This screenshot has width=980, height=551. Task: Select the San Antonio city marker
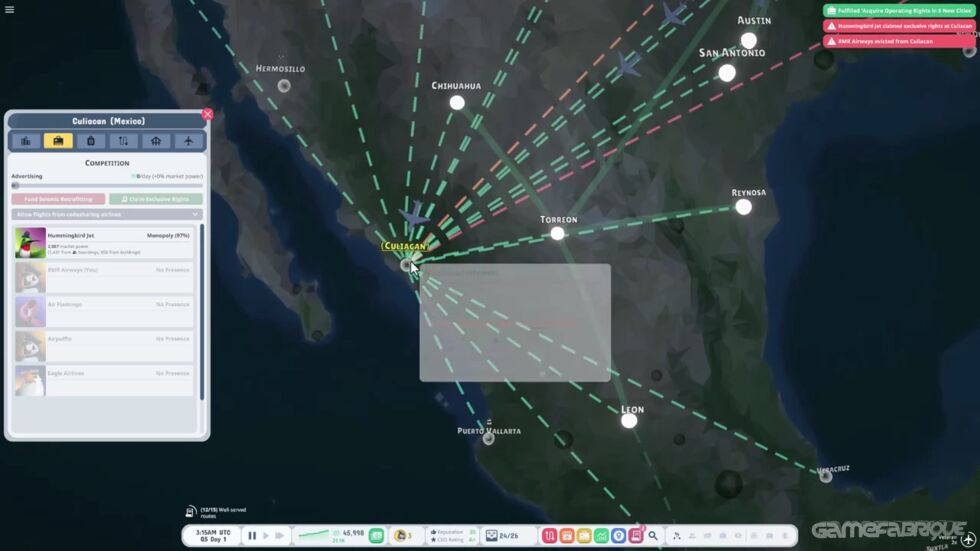(x=727, y=73)
